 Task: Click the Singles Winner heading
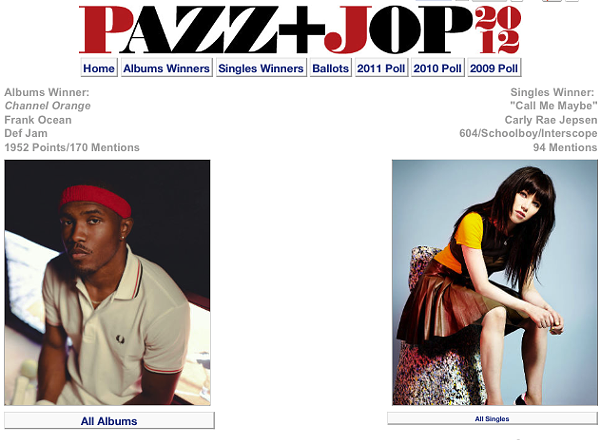pyautogui.click(x=552, y=92)
